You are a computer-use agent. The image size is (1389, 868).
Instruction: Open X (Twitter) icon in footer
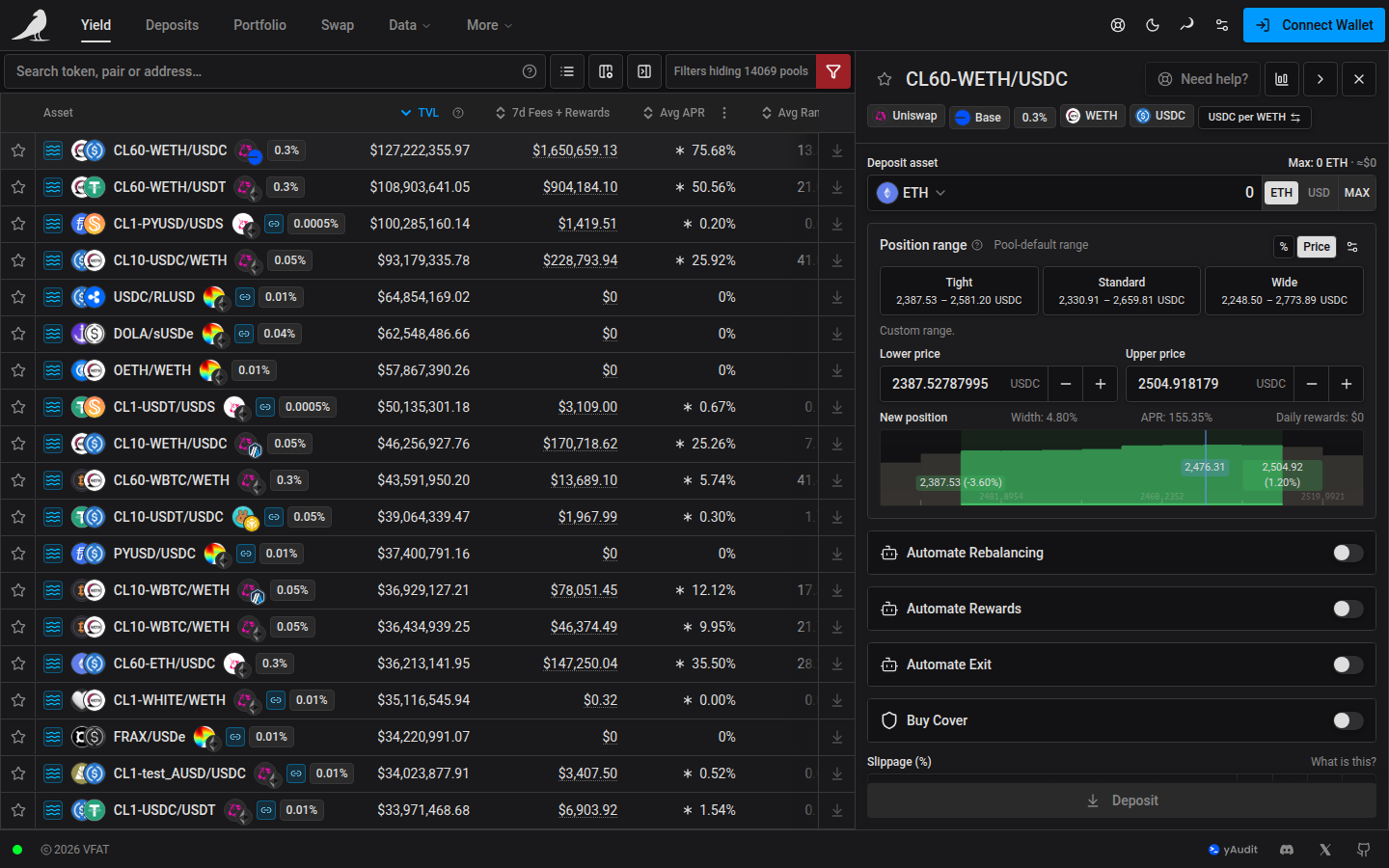click(1325, 850)
